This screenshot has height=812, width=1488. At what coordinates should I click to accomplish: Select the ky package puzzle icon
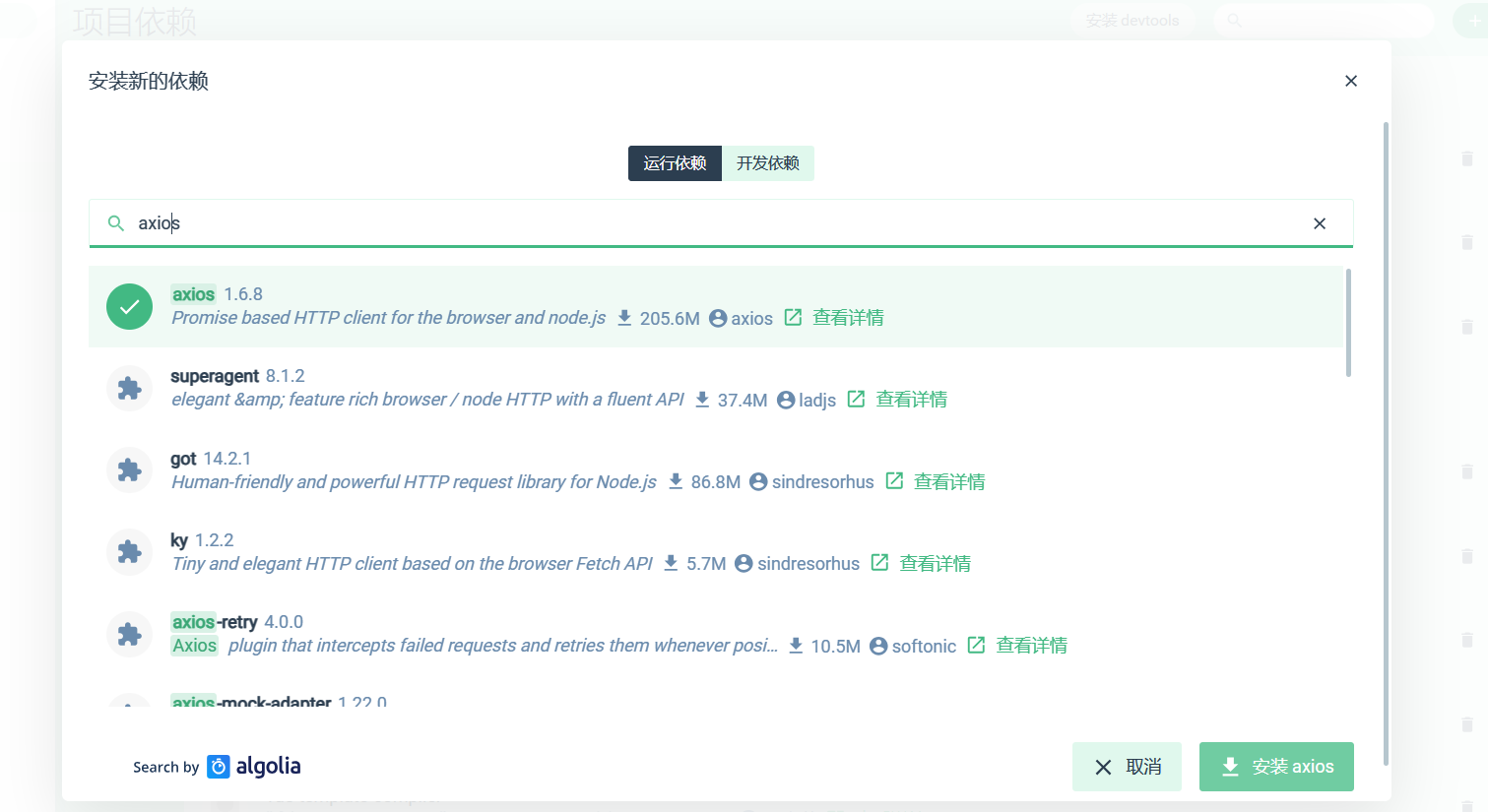click(x=129, y=552)
